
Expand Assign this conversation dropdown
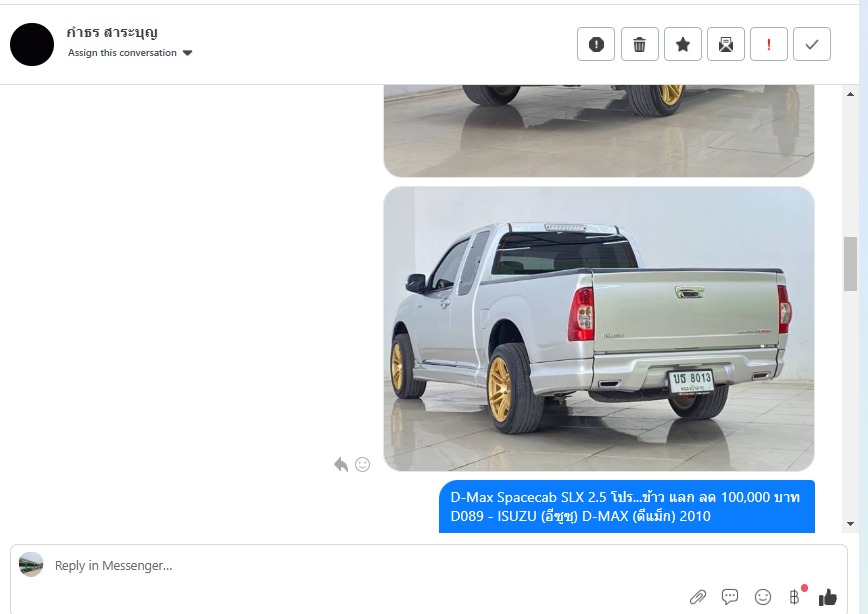pyautogui.click(x=188, y=53)
